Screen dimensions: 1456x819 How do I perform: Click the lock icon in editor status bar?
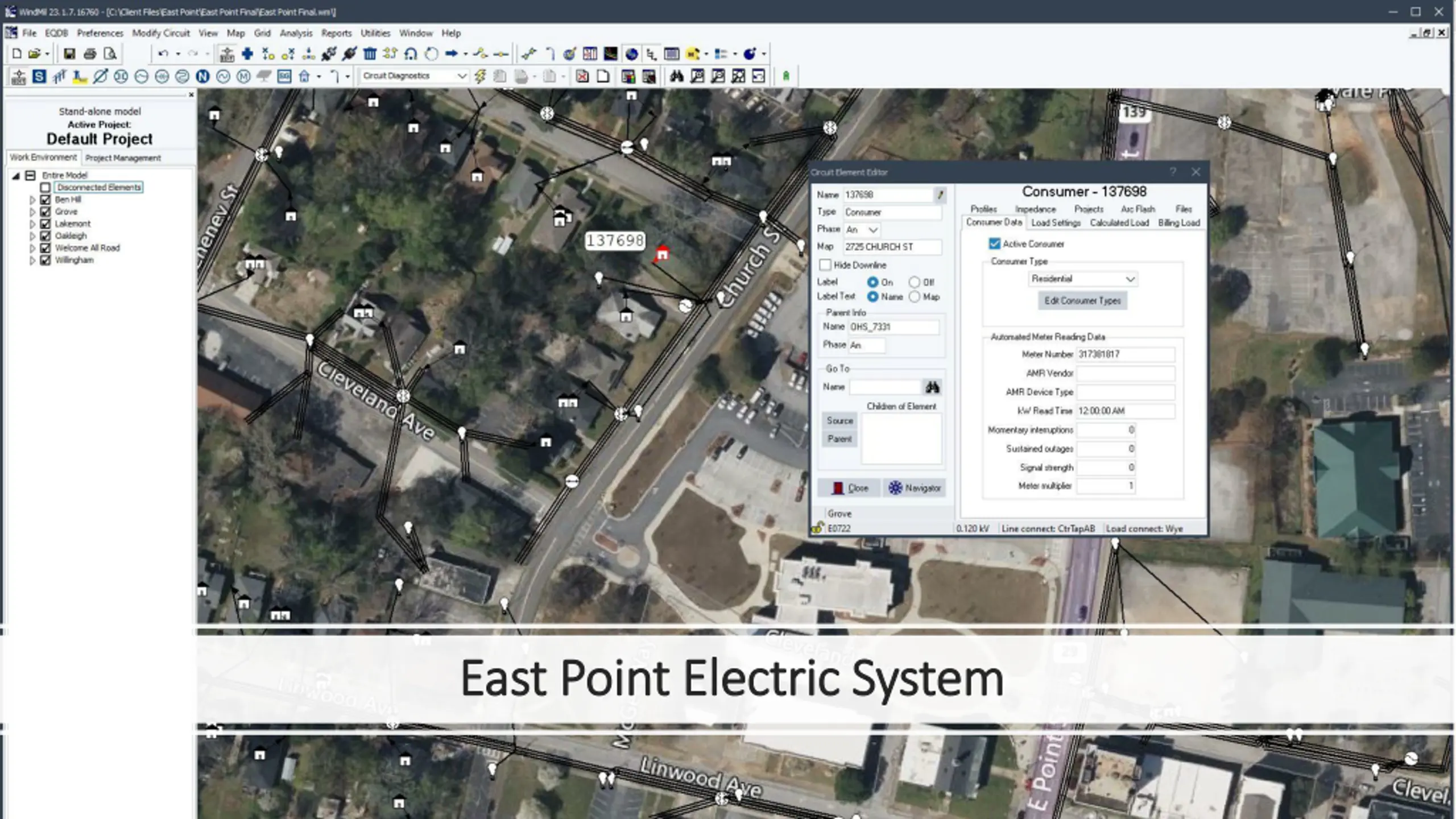click(818, 528)
